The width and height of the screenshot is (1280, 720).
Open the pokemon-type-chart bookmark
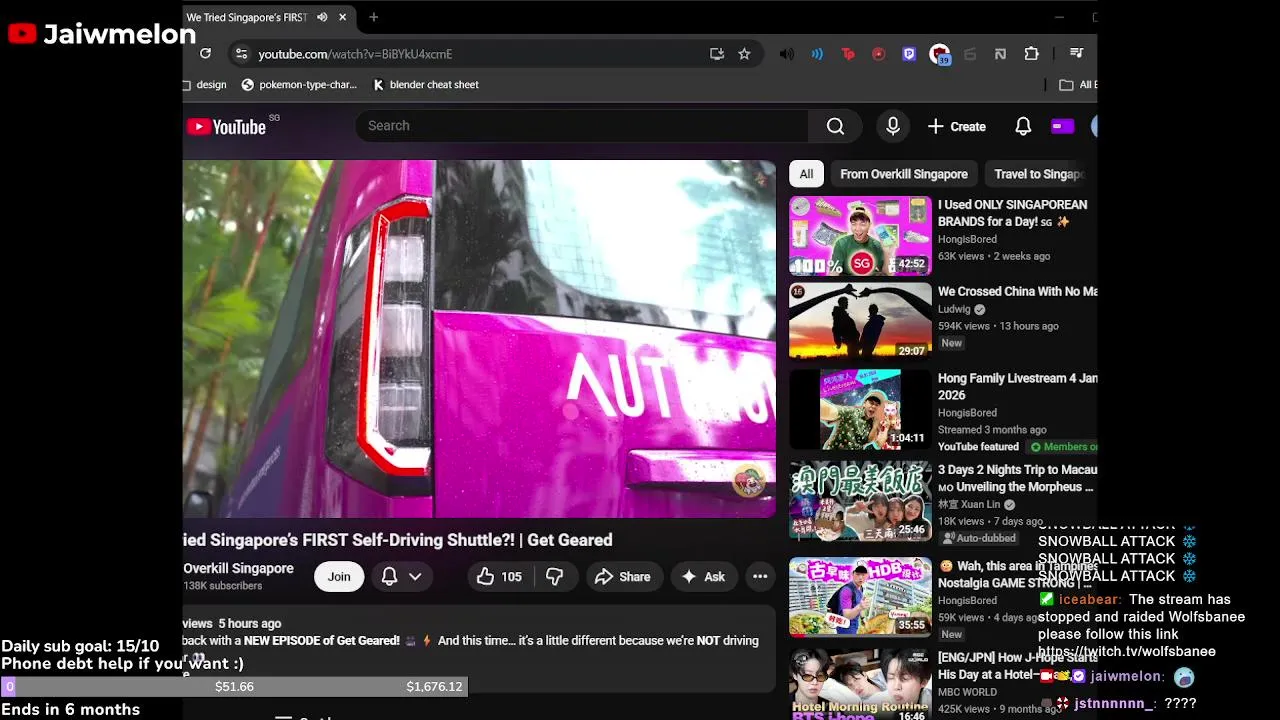[x=299, y=85]
